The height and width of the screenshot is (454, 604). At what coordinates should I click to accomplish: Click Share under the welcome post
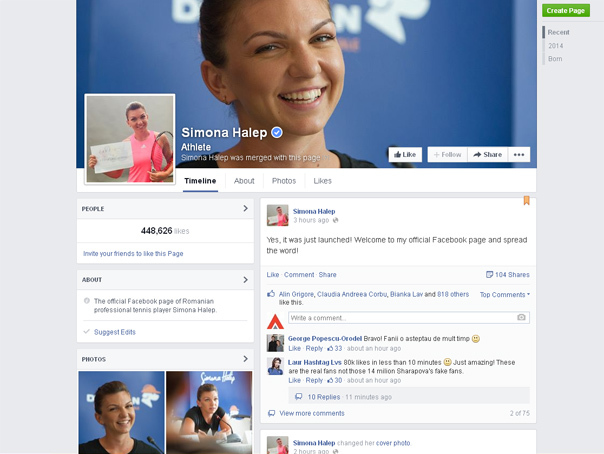(327, 275)
